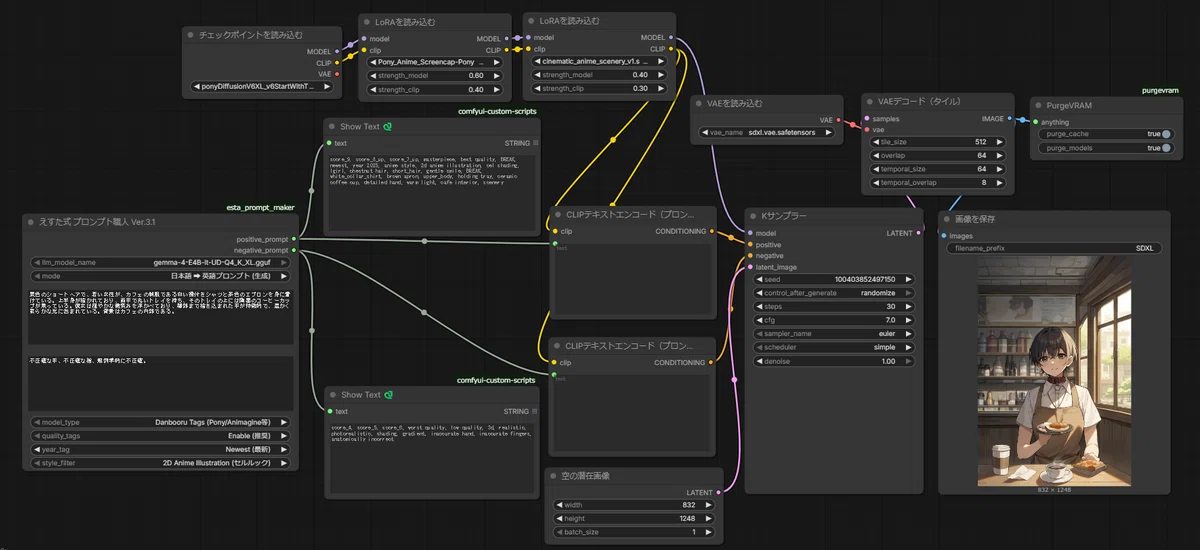The height and width of the screenshot is (550, 1200).
Task: Click the green icon beside bottom Show Text title
Action: pyautogui.click(x=386, y=395)
